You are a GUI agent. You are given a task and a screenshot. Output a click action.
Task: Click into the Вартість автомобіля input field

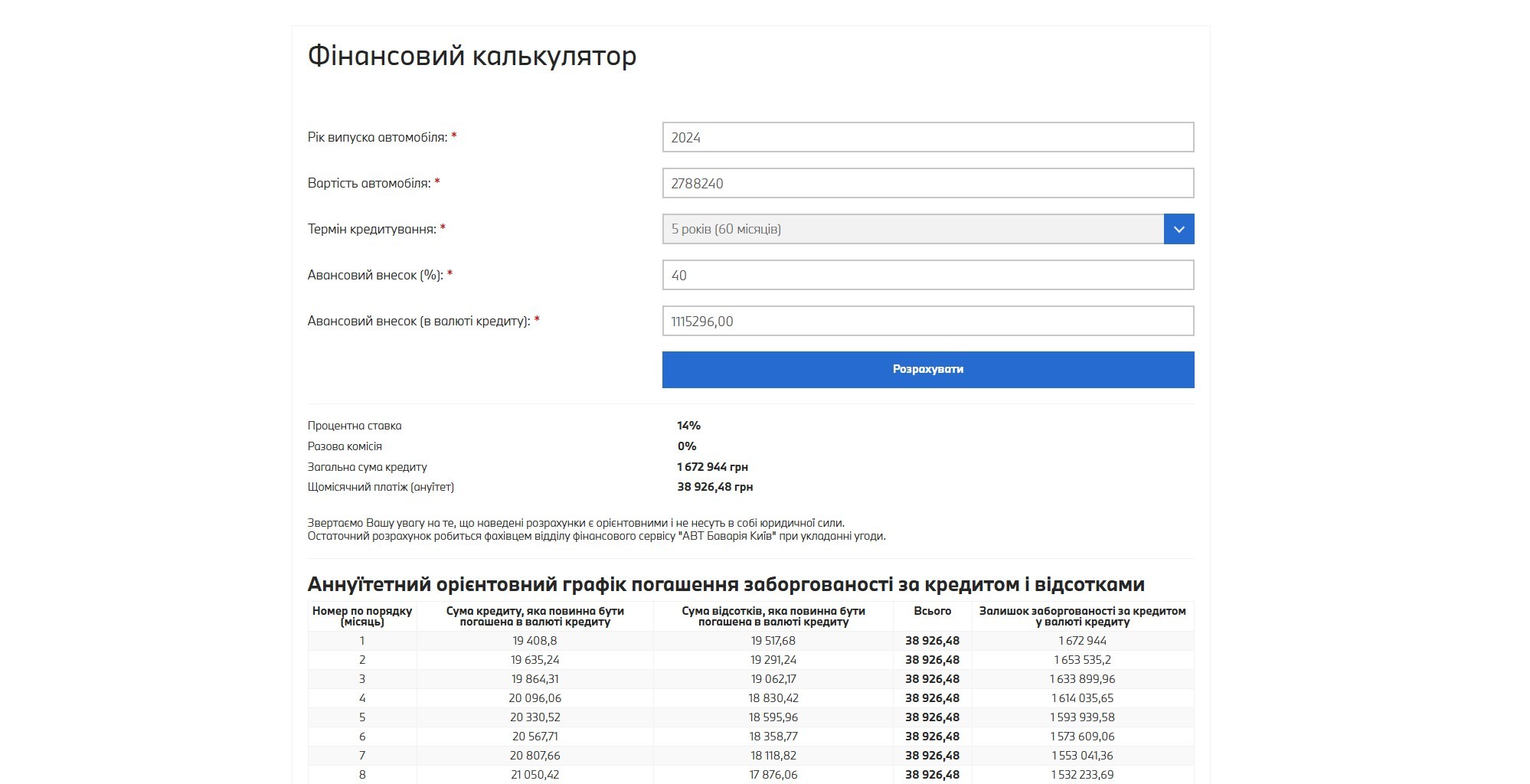[927, 184]
